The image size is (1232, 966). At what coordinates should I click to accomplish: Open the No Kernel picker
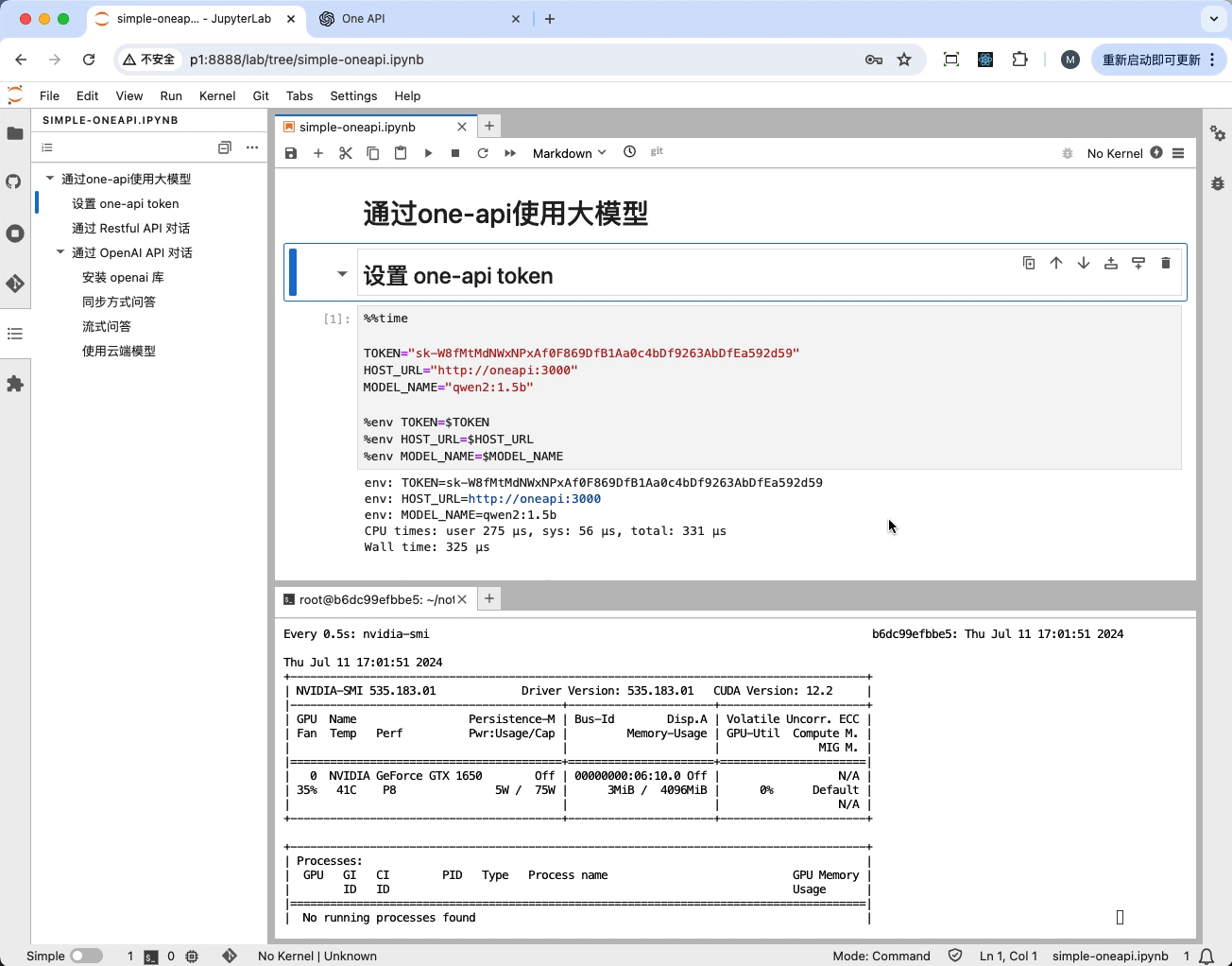(x=1116, y=152)
